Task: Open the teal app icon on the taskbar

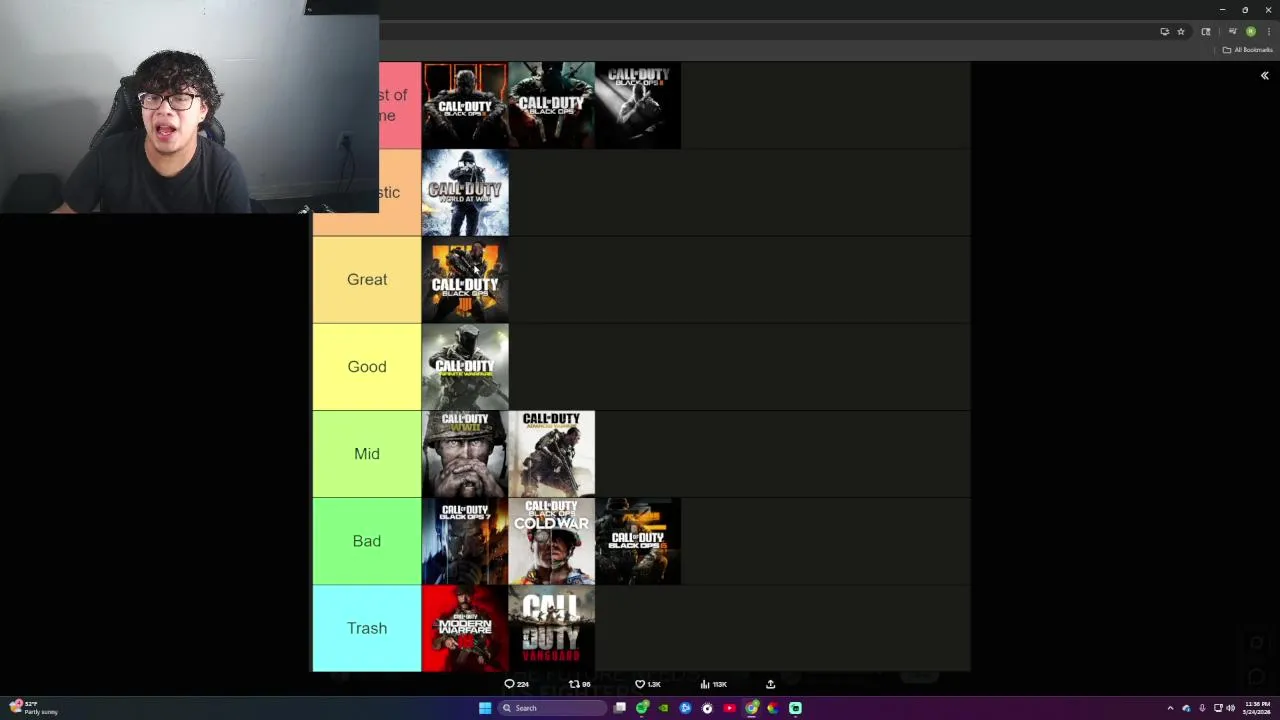Action: click(x=795, y=708)
